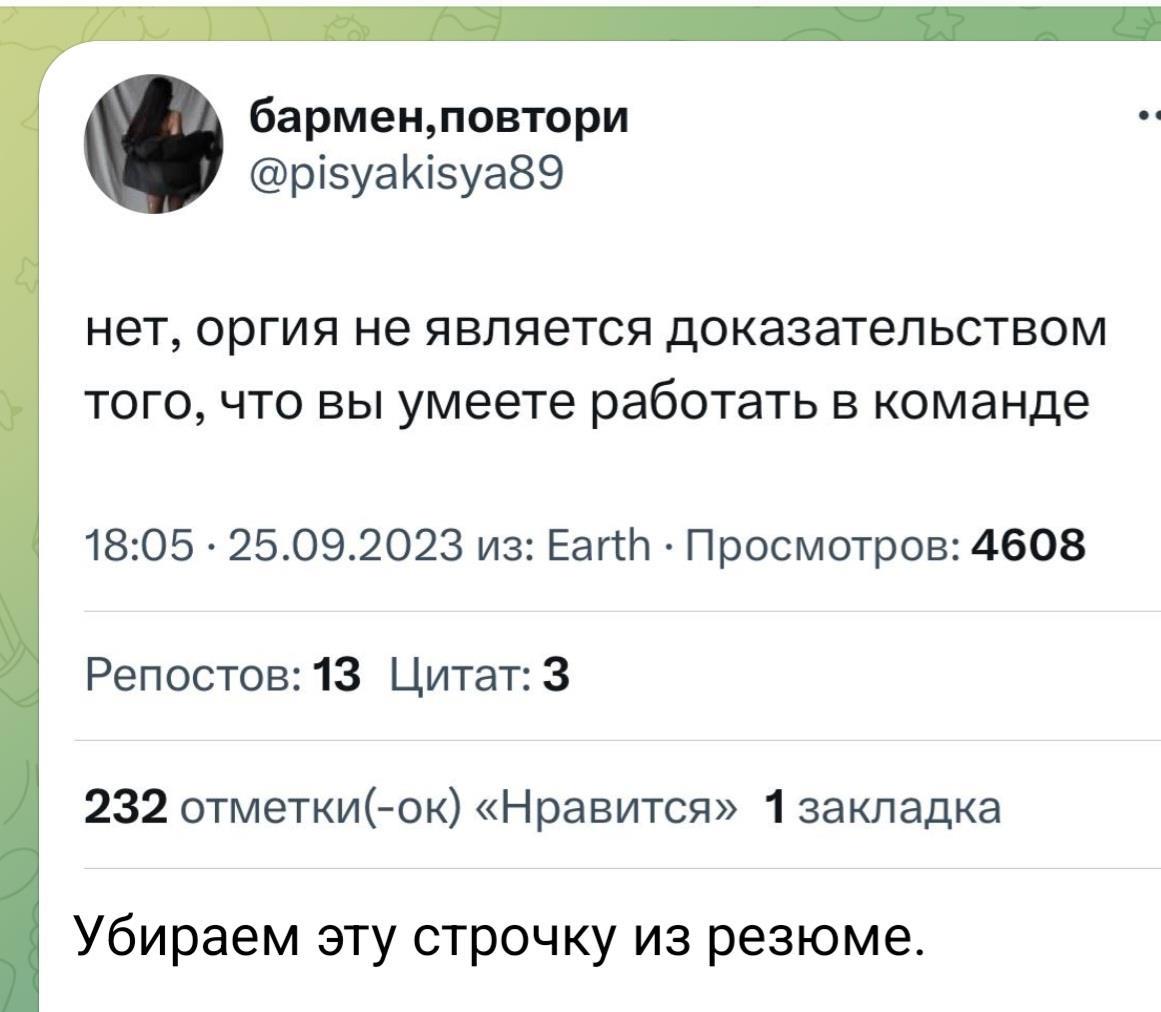Viewport: 1161px width, 1012px height.
Task: Click the display name бармен,повтори
Action: tap(439, 119)
